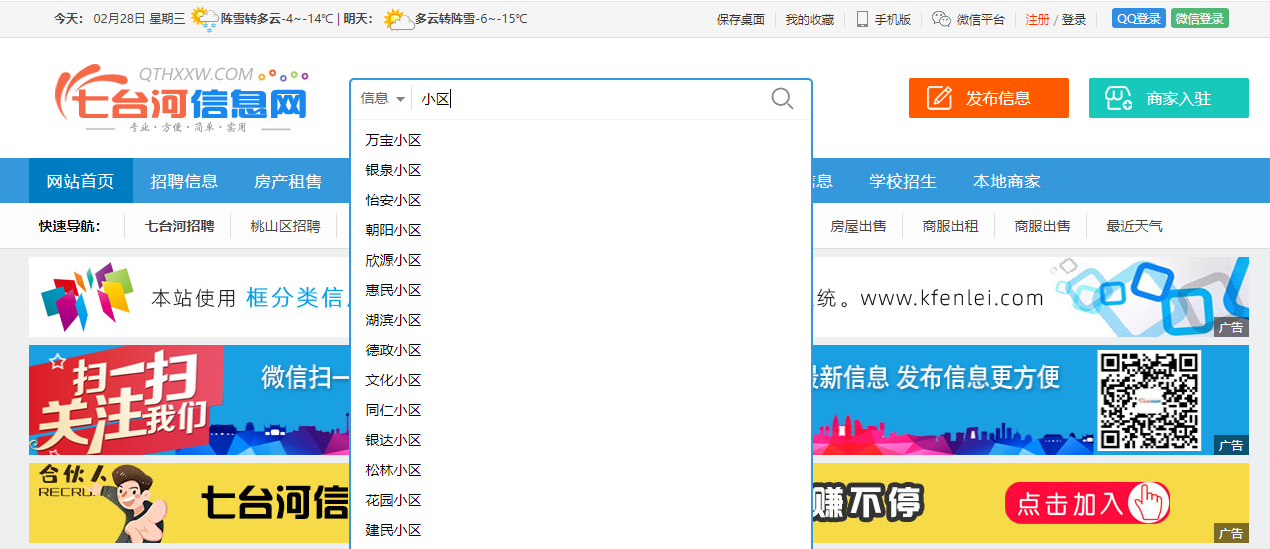Screen dimensions: 1270x549
Task: Select 万宝小区 from the suggestion list
Action: (394, 140)
